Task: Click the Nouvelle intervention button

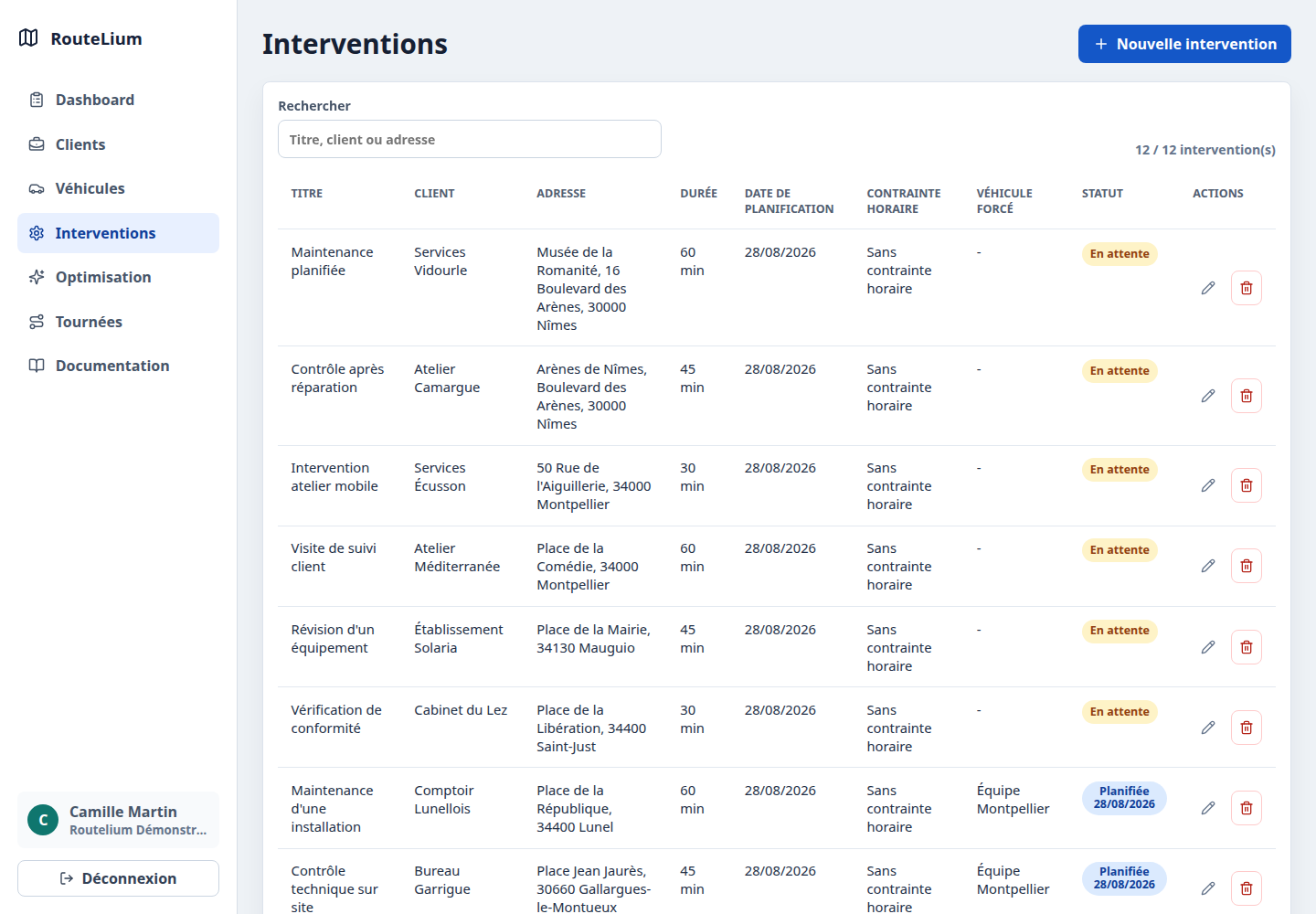Action: (x=1184, y=44)
